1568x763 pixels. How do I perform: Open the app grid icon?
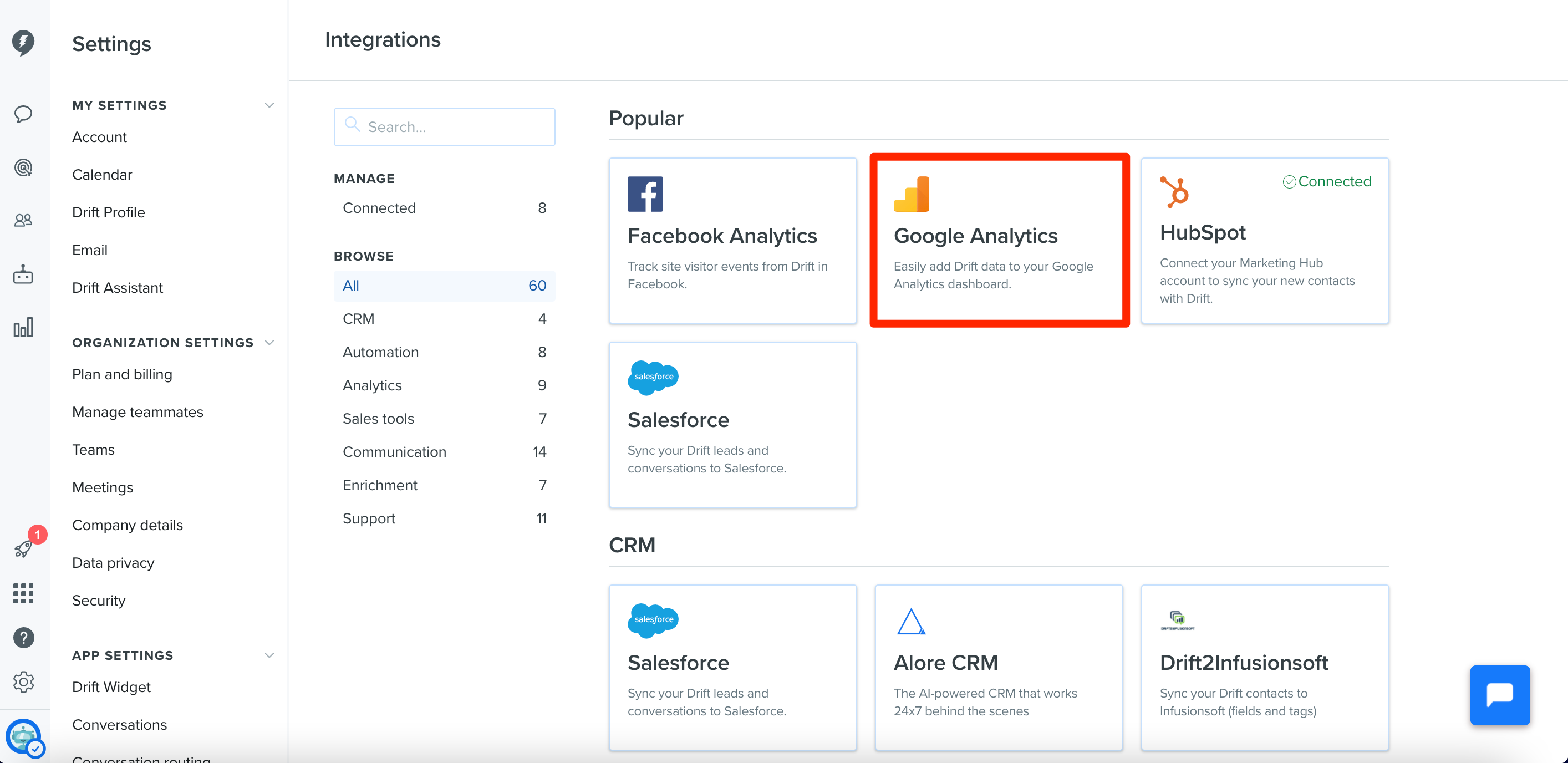[x=23, y=593]
